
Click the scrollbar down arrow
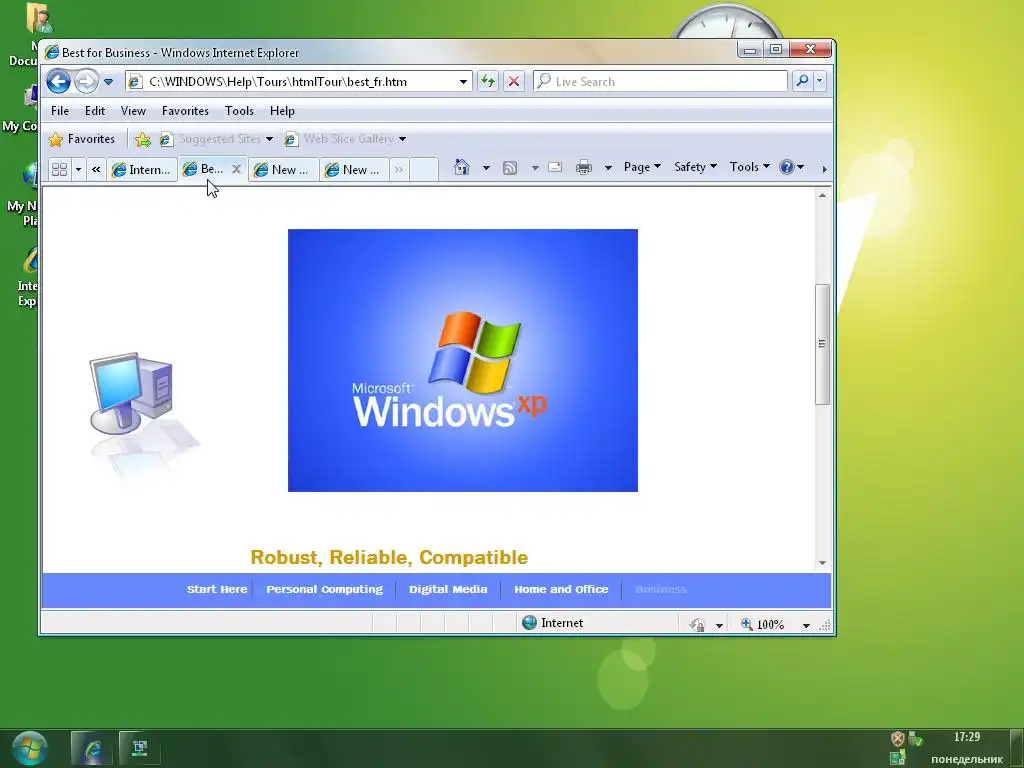point(822,563)
